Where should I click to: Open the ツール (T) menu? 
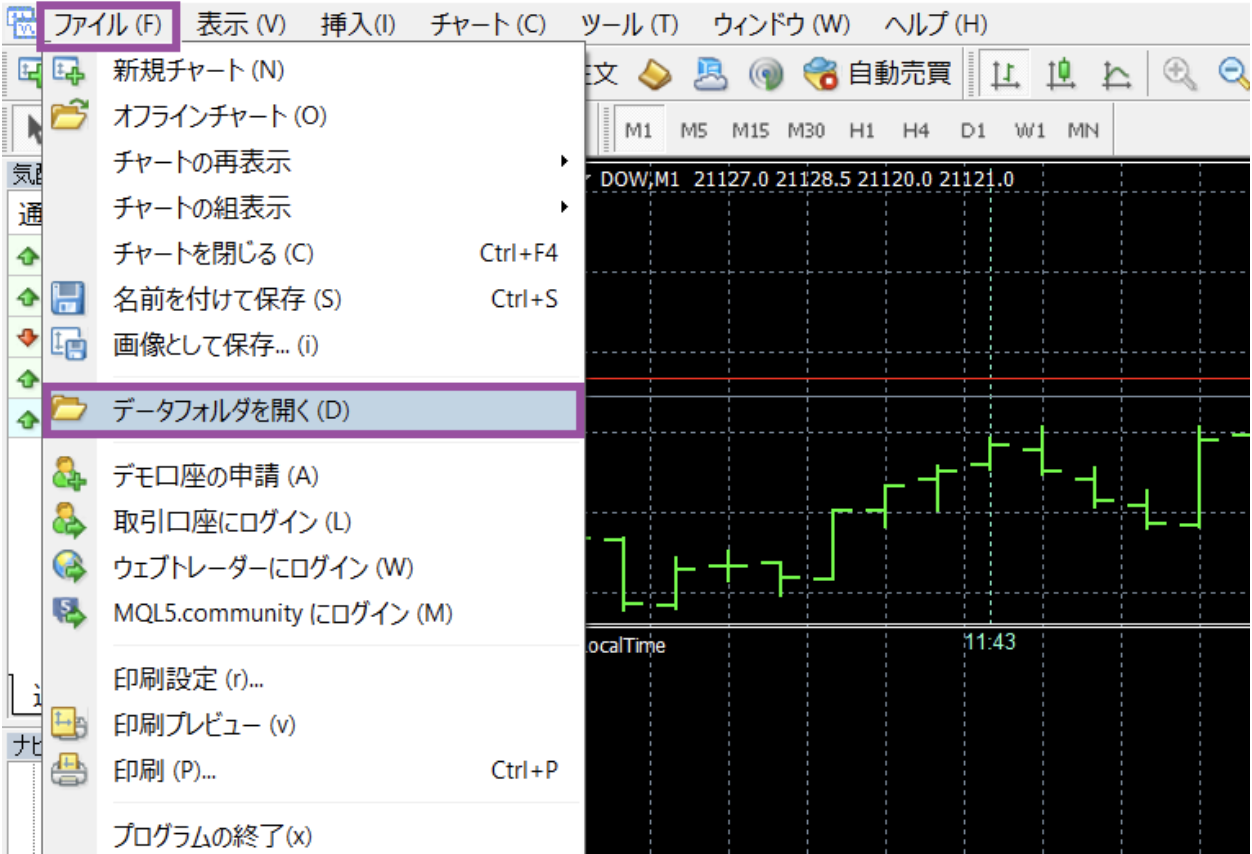[629, 25]
